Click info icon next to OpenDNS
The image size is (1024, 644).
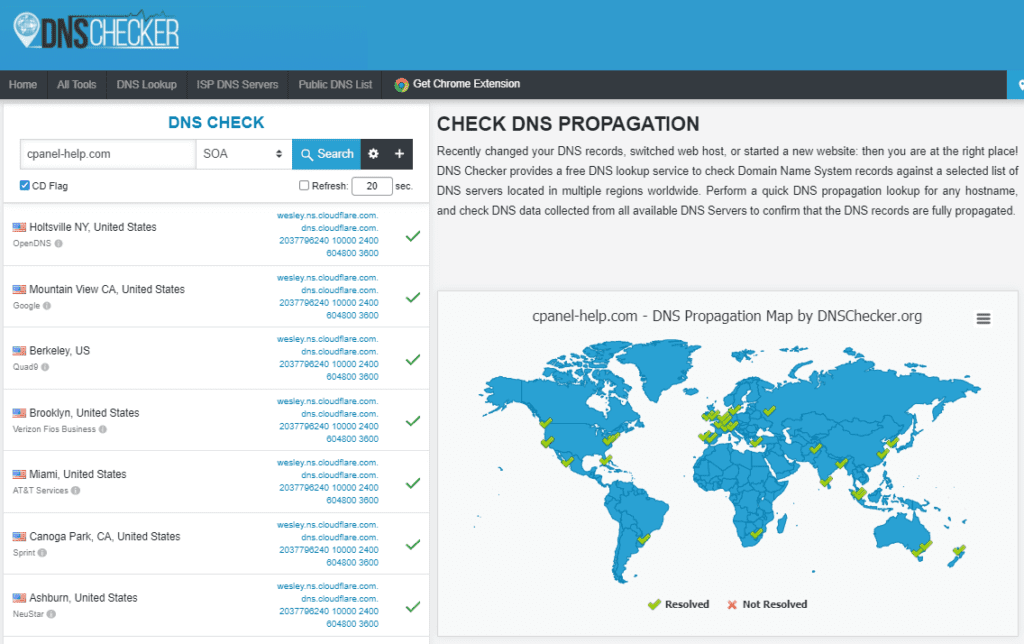pos(58,244)
